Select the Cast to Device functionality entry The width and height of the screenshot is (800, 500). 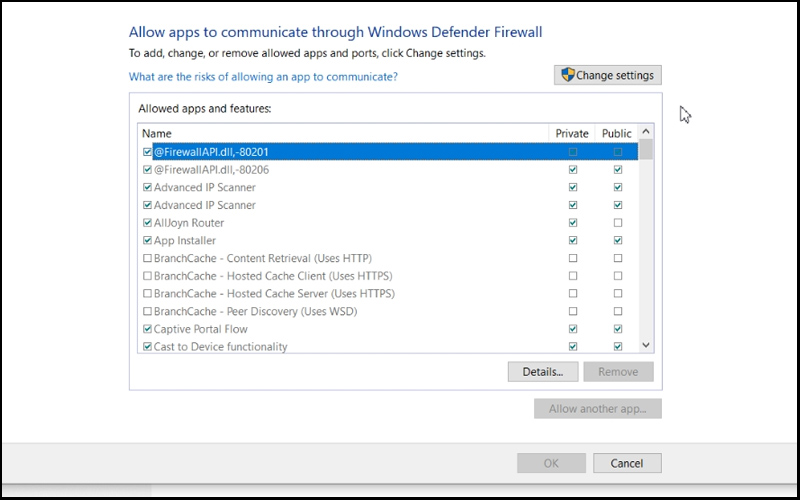(388, 346)
